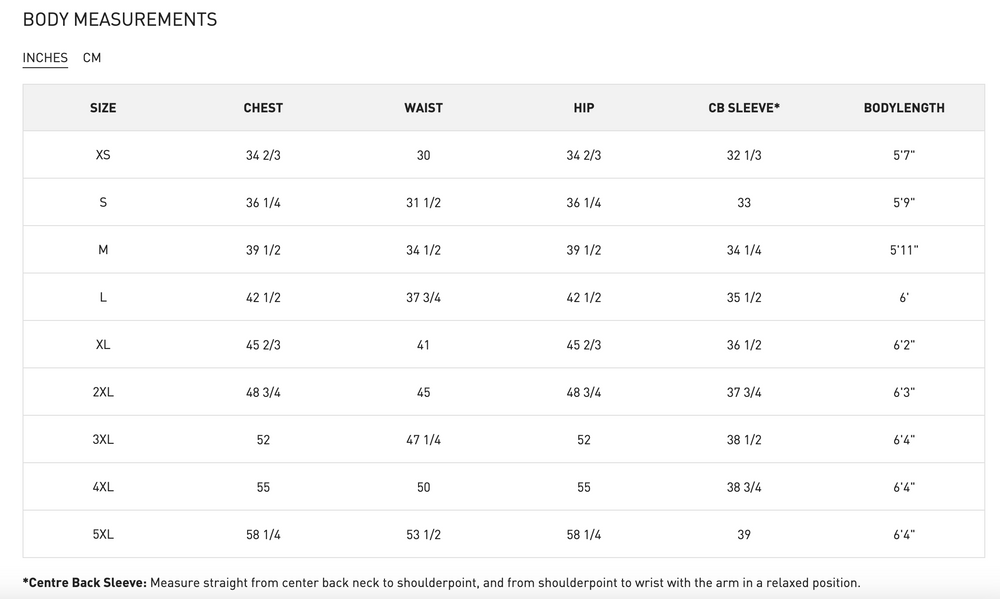The height and width of the screenshot is (599, 1000).
Task: Click the M bodylength value 5'11"
Action: point(904,250)
